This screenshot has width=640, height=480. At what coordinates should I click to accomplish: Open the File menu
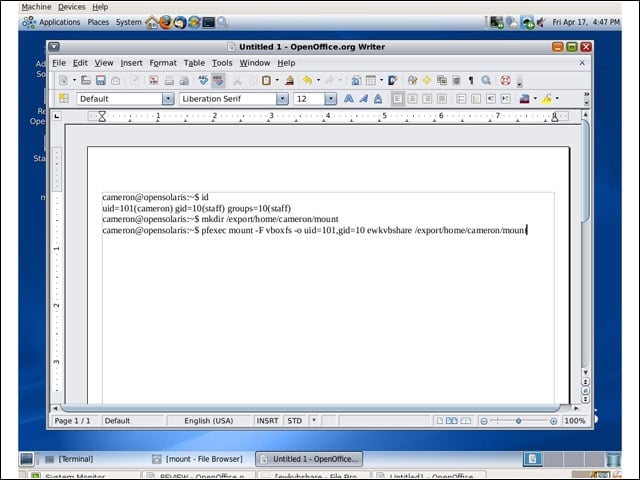coord(59,63)
